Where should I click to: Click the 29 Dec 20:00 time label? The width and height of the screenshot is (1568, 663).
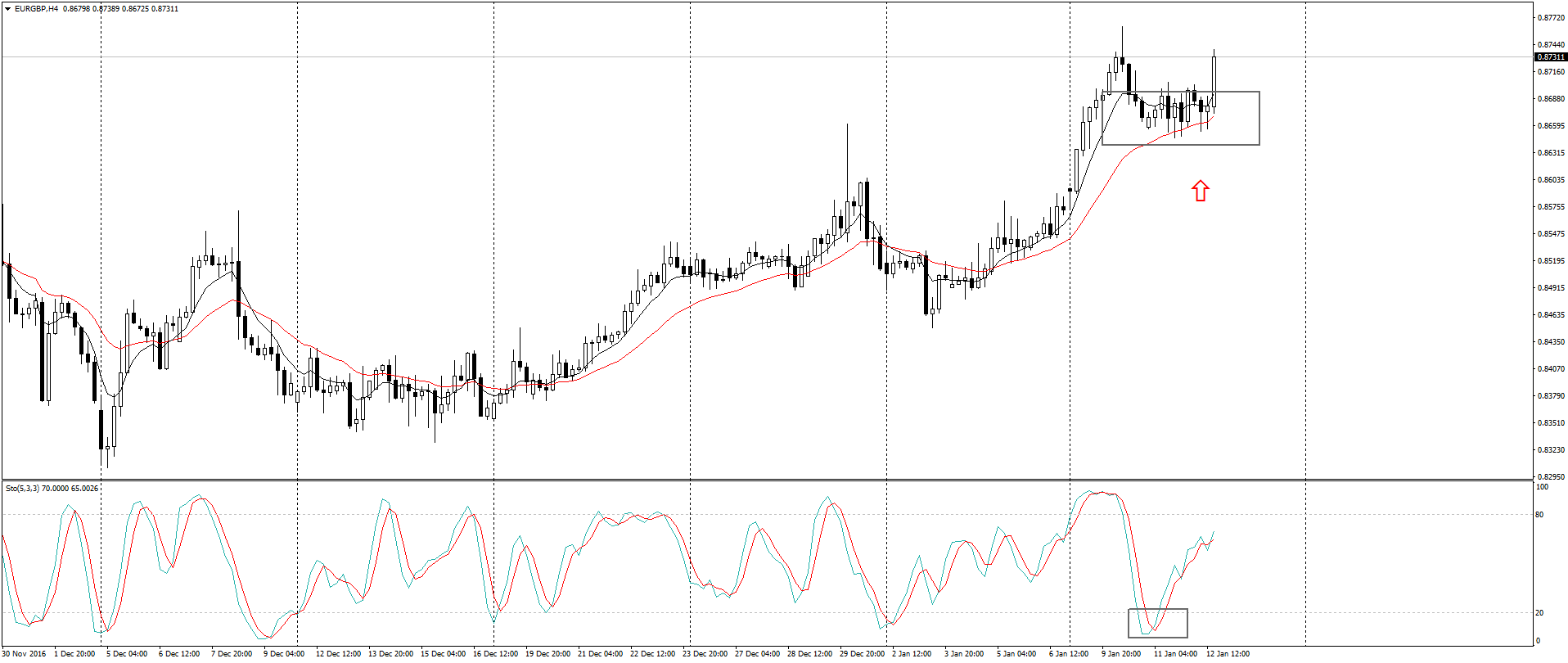click(863, 654)
